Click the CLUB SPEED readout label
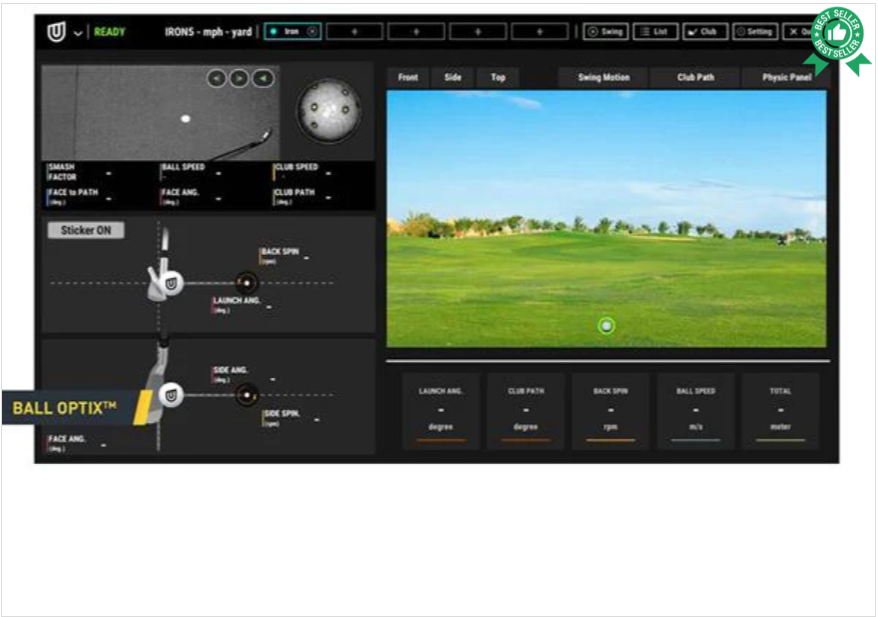The width and height of the screenshot is (878, 617). point(296,167)
